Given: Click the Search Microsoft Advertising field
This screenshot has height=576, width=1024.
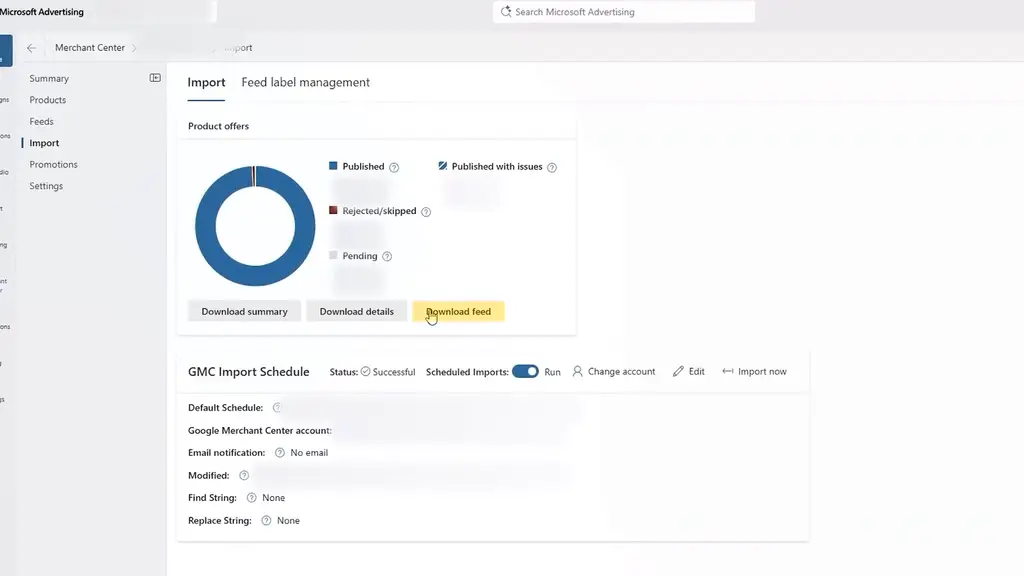Looking at the screenshot, I should [x=624, y=12].
